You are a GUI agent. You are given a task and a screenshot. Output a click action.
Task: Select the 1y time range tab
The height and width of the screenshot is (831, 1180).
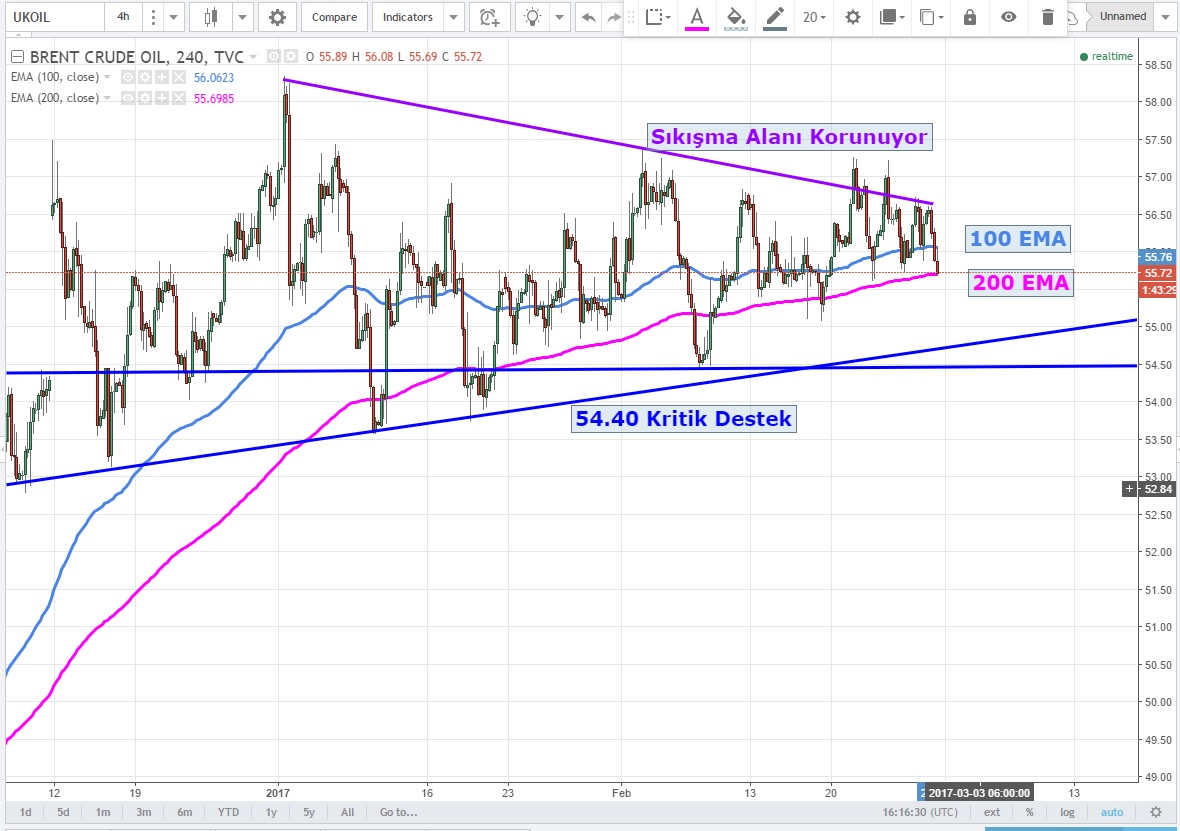(x=271, y=812)
